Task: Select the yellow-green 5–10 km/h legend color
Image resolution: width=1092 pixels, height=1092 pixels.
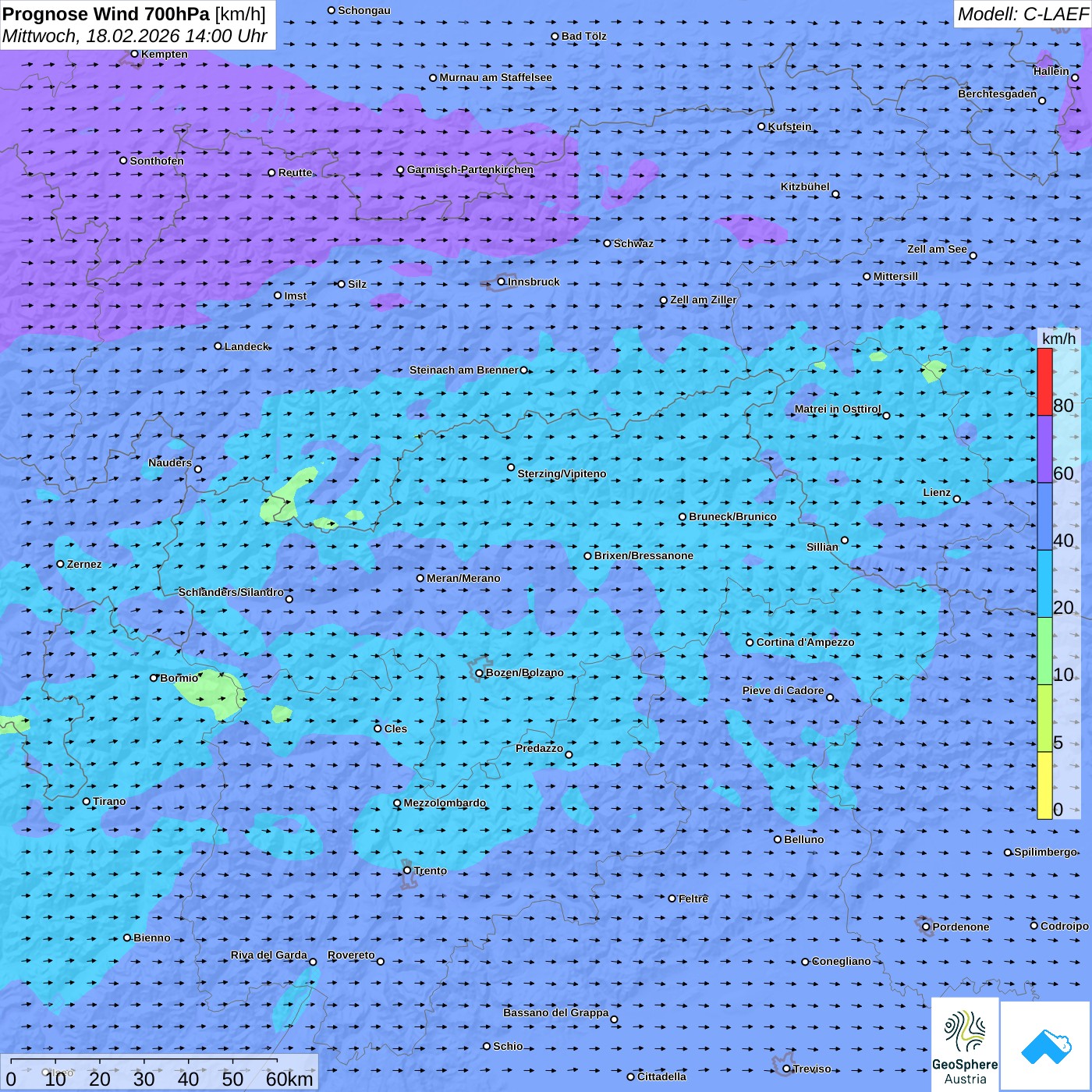Action: (x=1044, y=718)
